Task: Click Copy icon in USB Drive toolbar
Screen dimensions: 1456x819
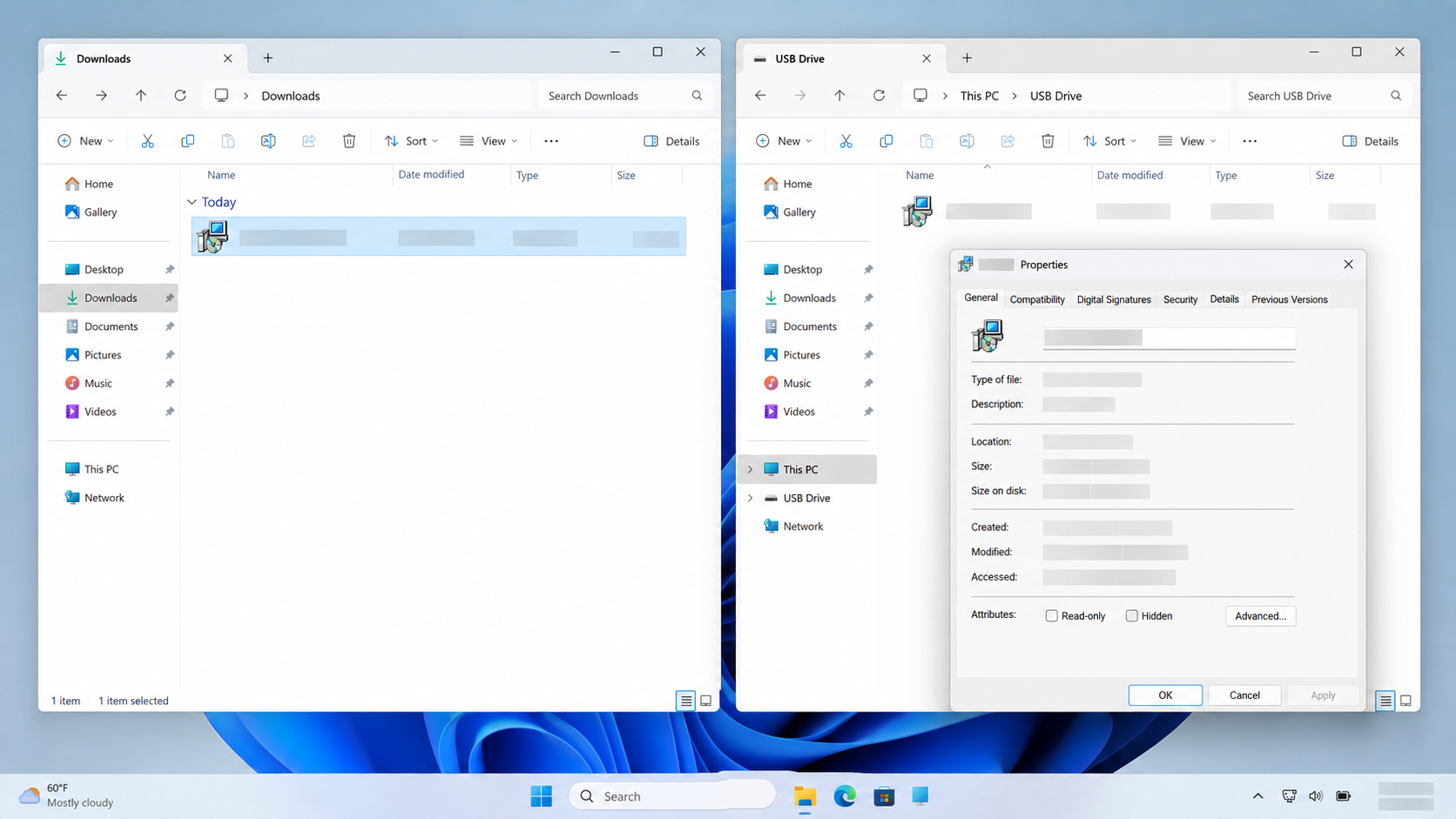Action: click(886, 141)
